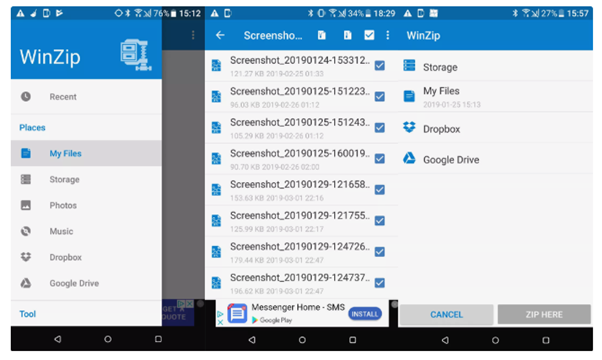The width and height of the screenshot is (602, 360).
Task: Open Photos in the drawer menu
Action: click(86, 205)
